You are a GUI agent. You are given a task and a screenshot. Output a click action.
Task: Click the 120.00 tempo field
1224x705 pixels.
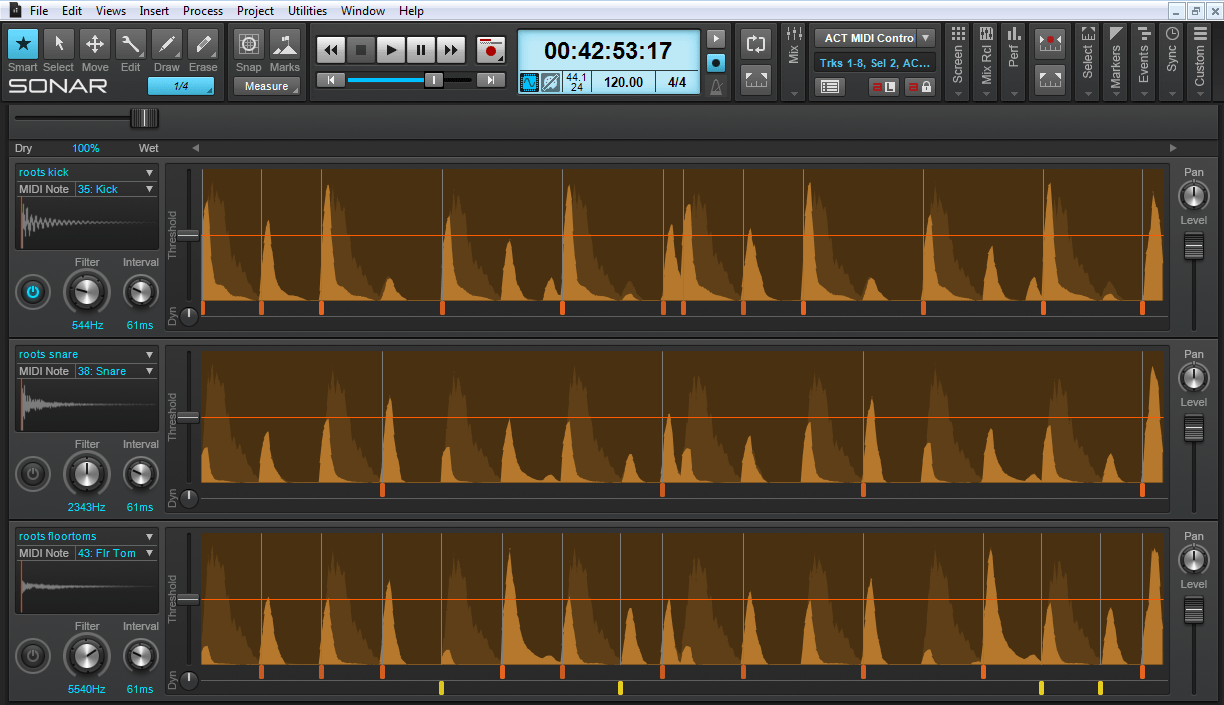click(x=623, y=82)
